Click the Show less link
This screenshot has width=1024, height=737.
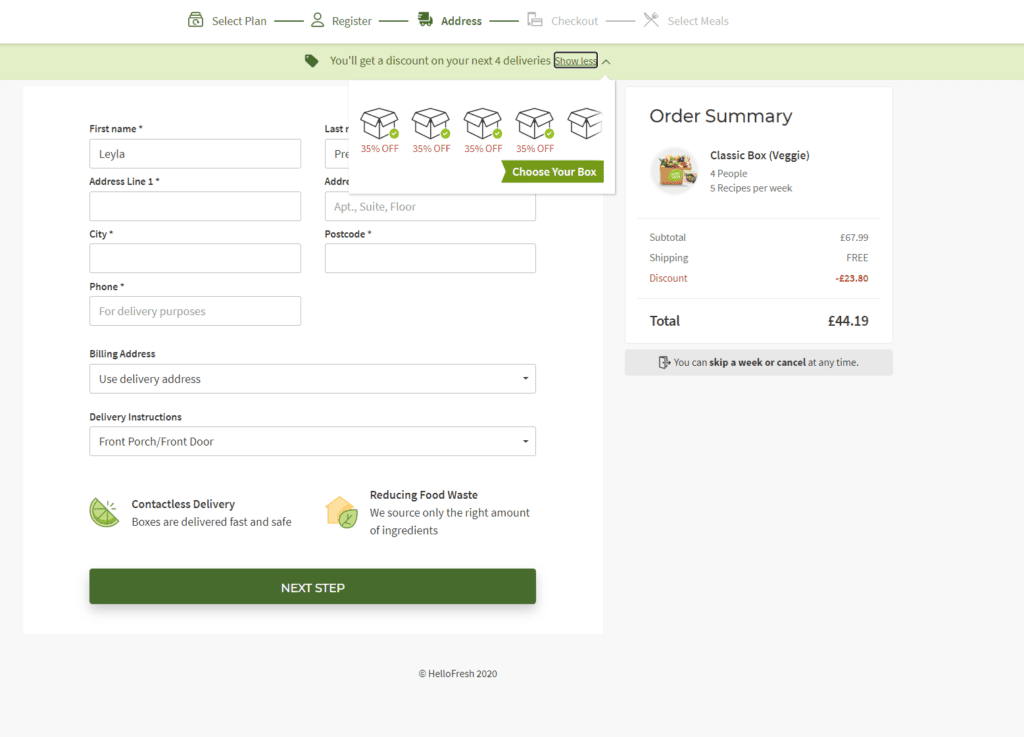(x=575, y=60)
